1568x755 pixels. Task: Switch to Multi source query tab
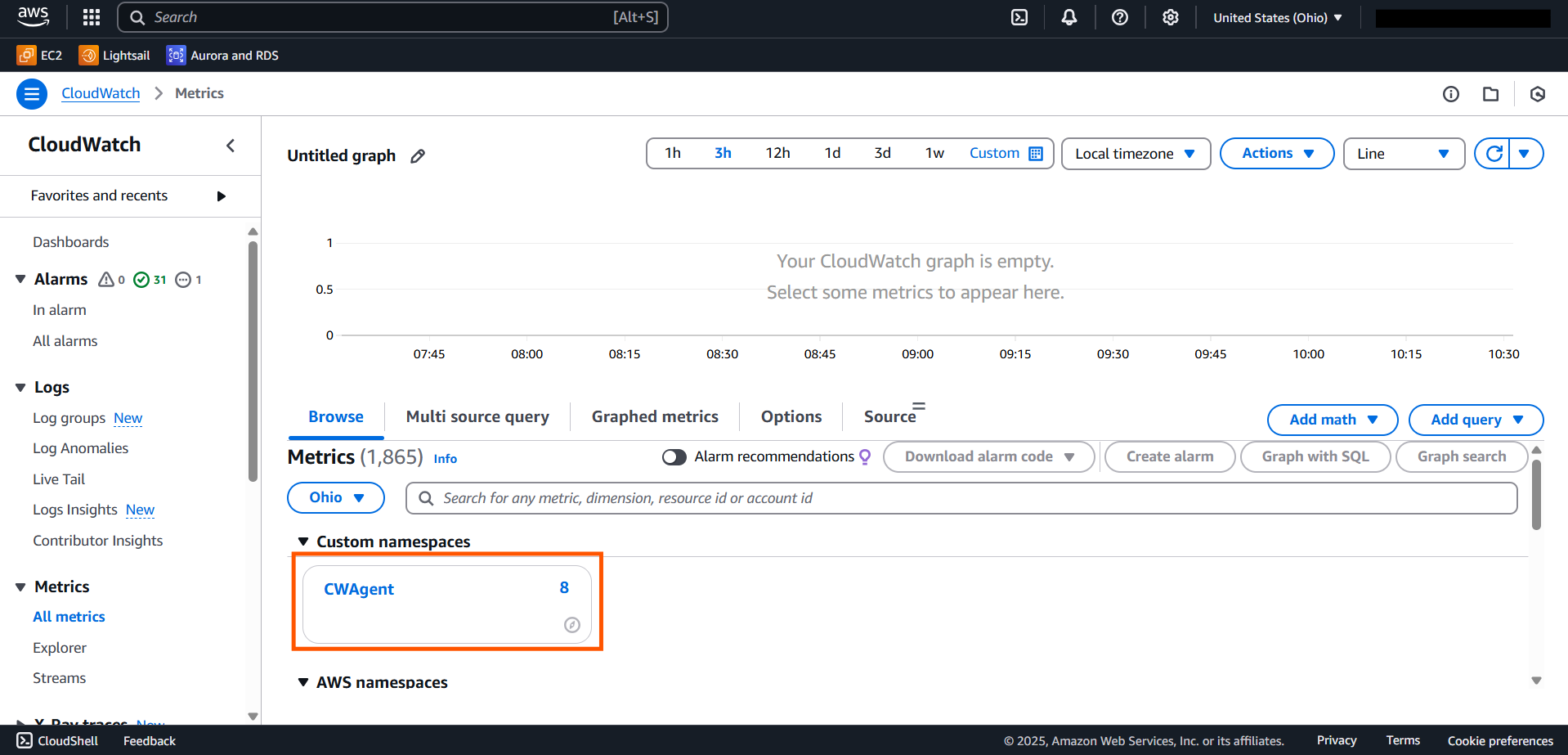(477, 417)
